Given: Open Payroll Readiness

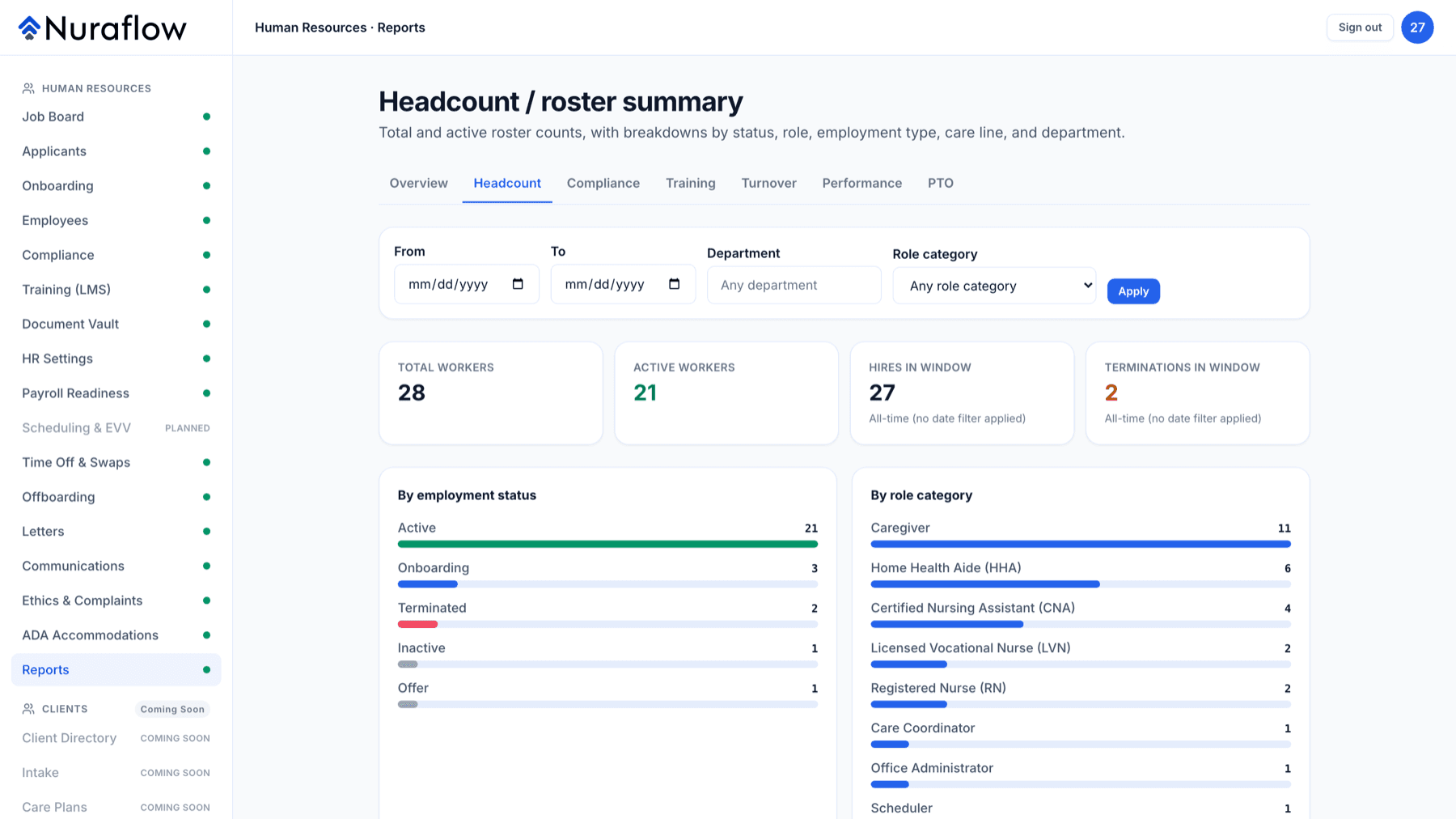Looking at the screenshot, I should coord(116,393).
